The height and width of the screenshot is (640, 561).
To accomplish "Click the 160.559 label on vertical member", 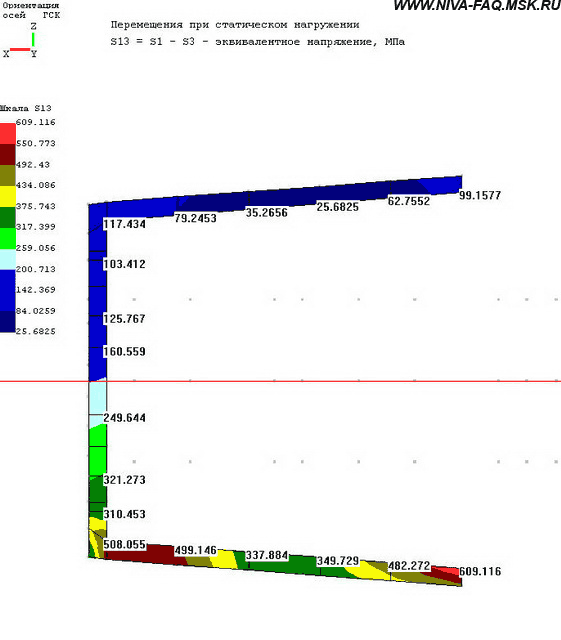I will click(x=125, y=351).
